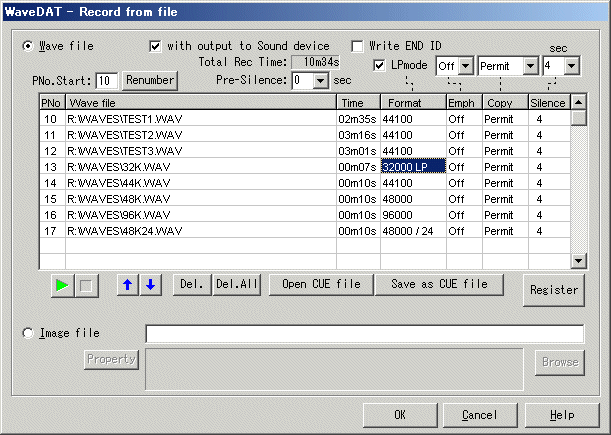Screen dimensions: 611x435
Task: Open the Pre-Silence seconds dropdown
Action: point(321,80)
